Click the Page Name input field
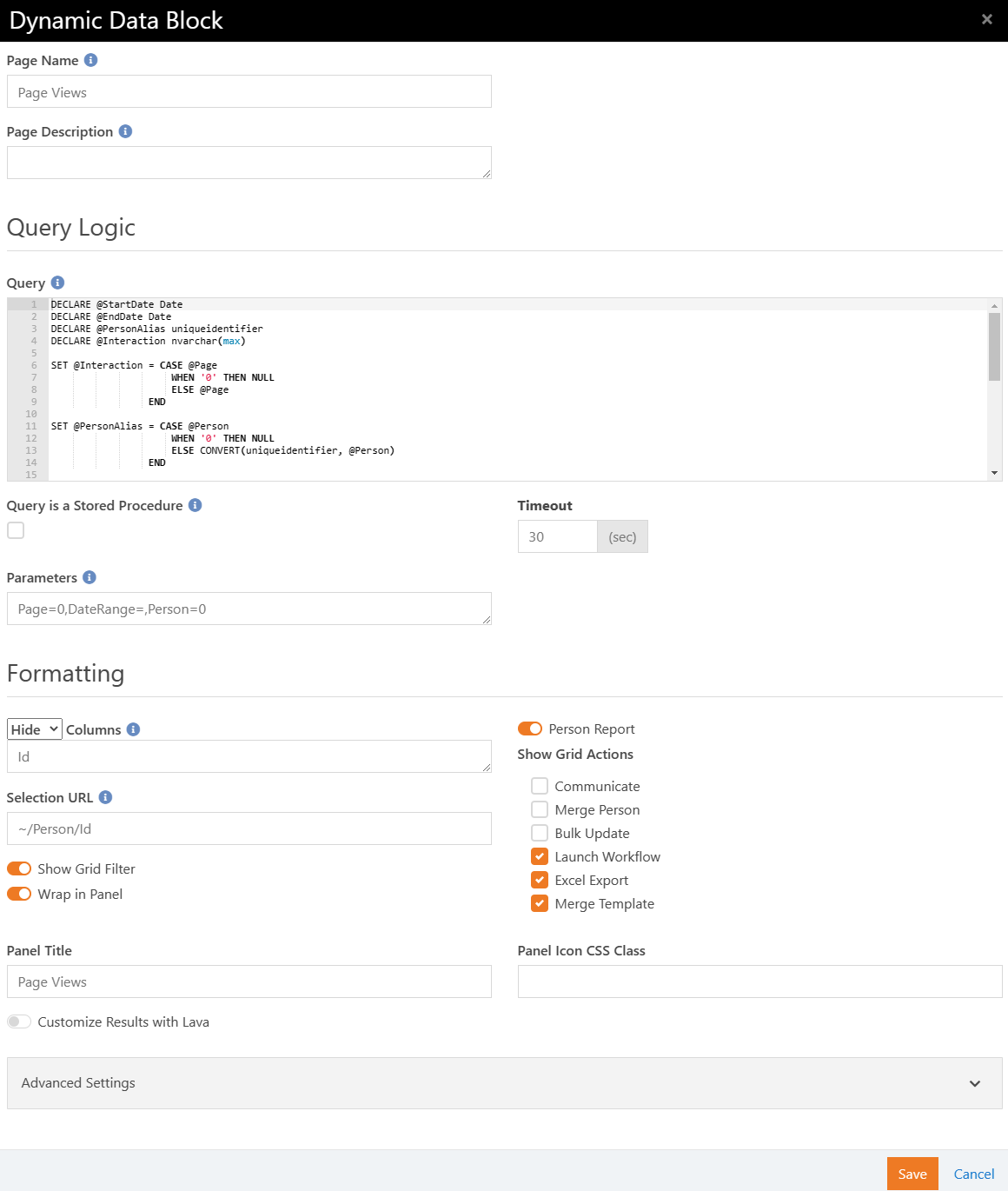 pyautogui.click(x=249, y=91)
